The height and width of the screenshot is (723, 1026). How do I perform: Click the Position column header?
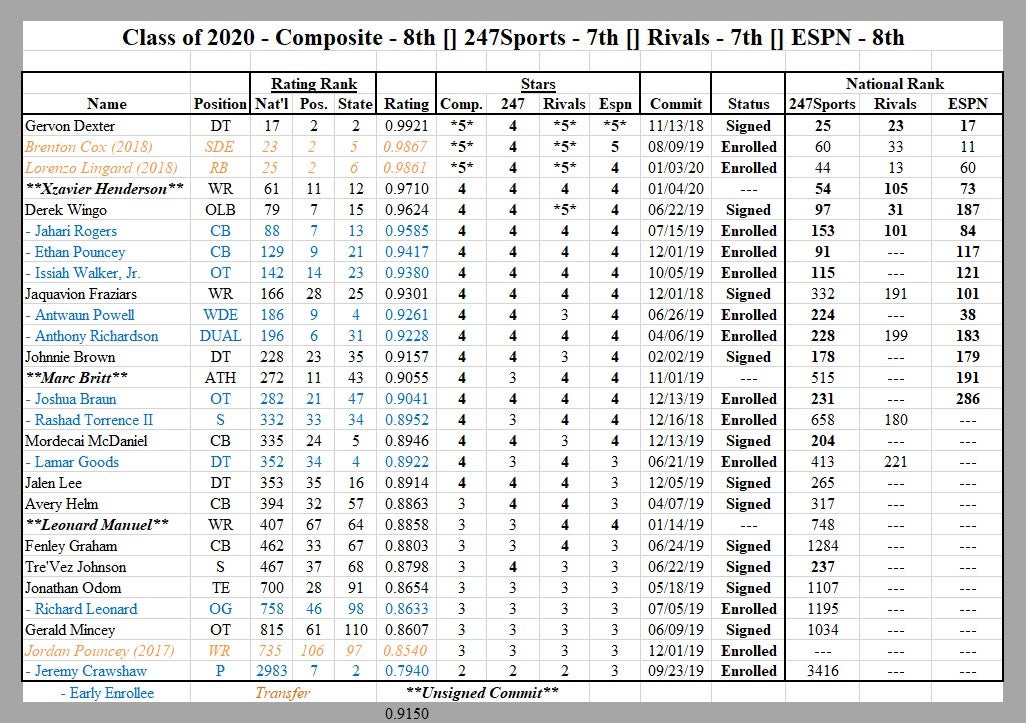pyautogui.click(x=220, y=104)
